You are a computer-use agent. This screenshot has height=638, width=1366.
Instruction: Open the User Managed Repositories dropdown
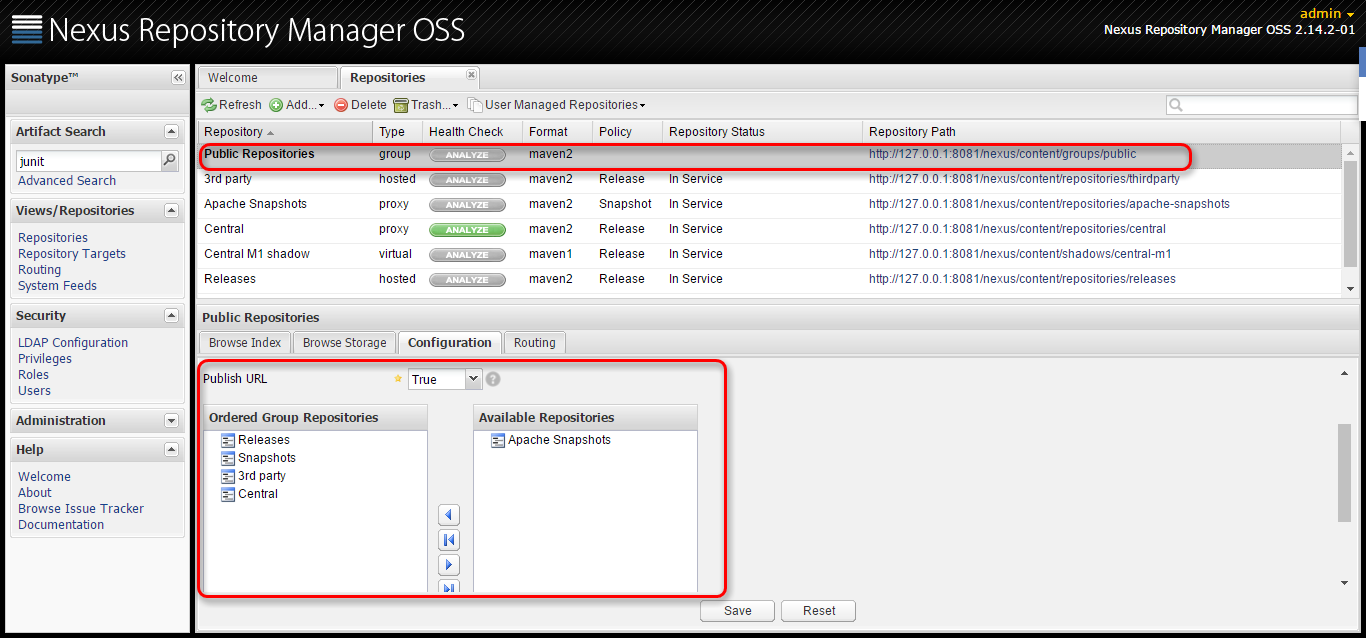click(x=557, y=105)
